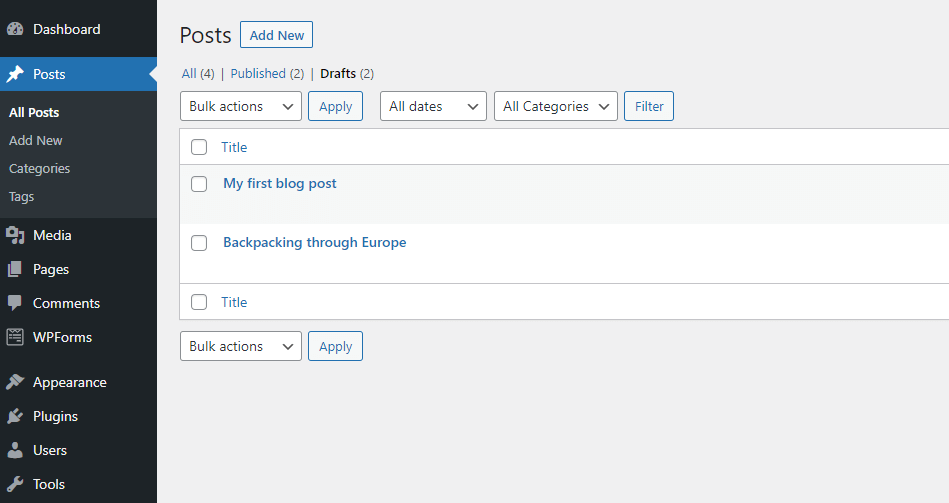Open the top Bulk actions dropdown
This screenshot has width=949, height=503.
[x=240, y=107]
